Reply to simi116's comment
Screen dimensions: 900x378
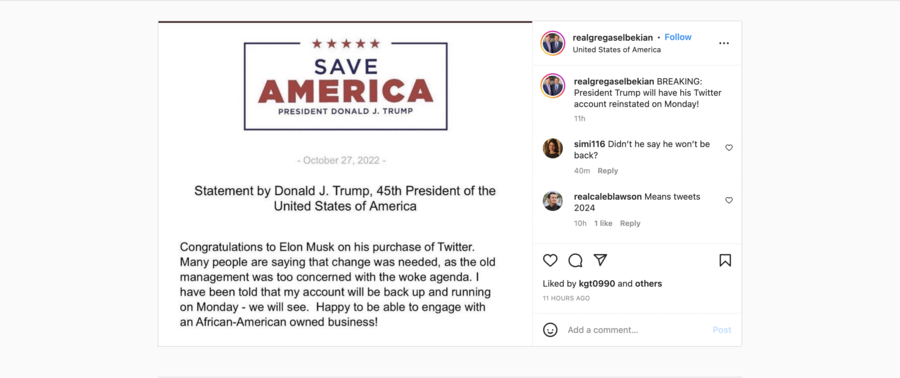coord(608,171)
